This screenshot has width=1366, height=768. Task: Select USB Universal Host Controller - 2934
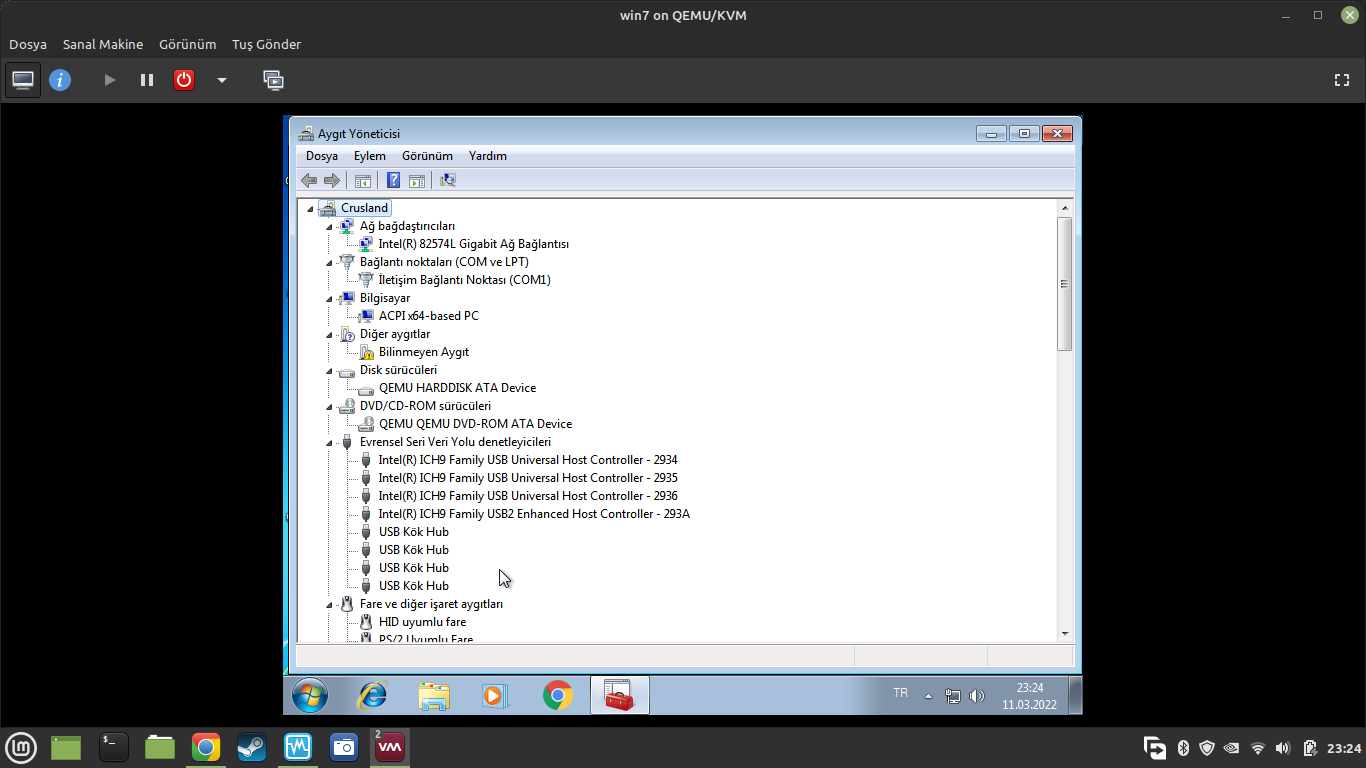[x=528, y=460]
